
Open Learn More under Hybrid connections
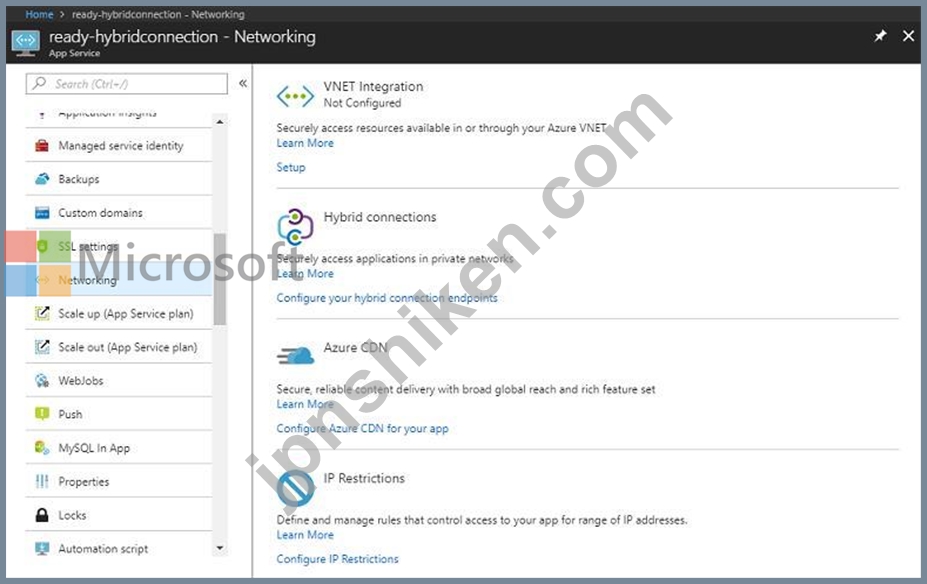tap(305, 274)
